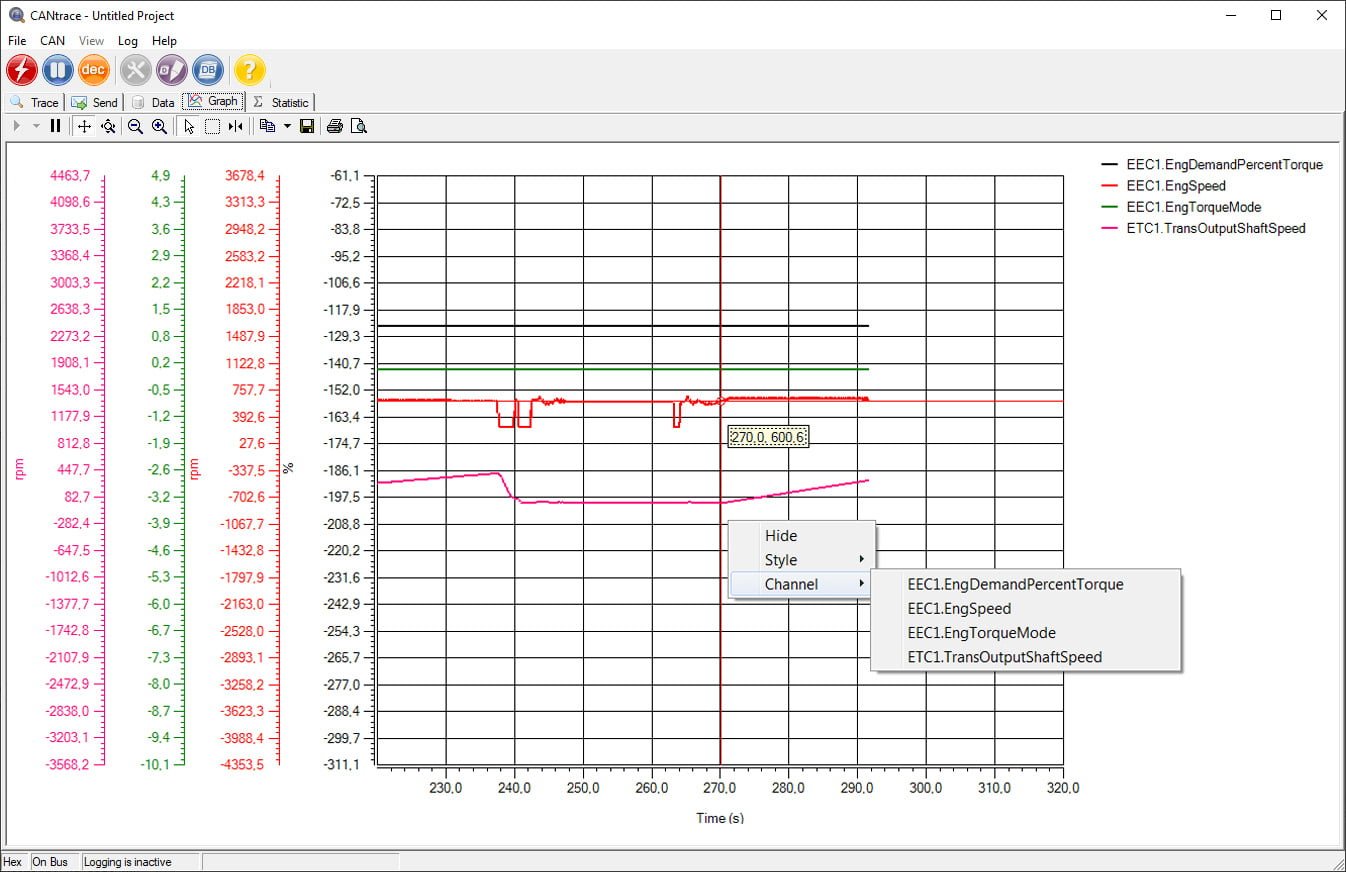
Task: Click the zoom out magnifier icon
Action: (135, 126)
